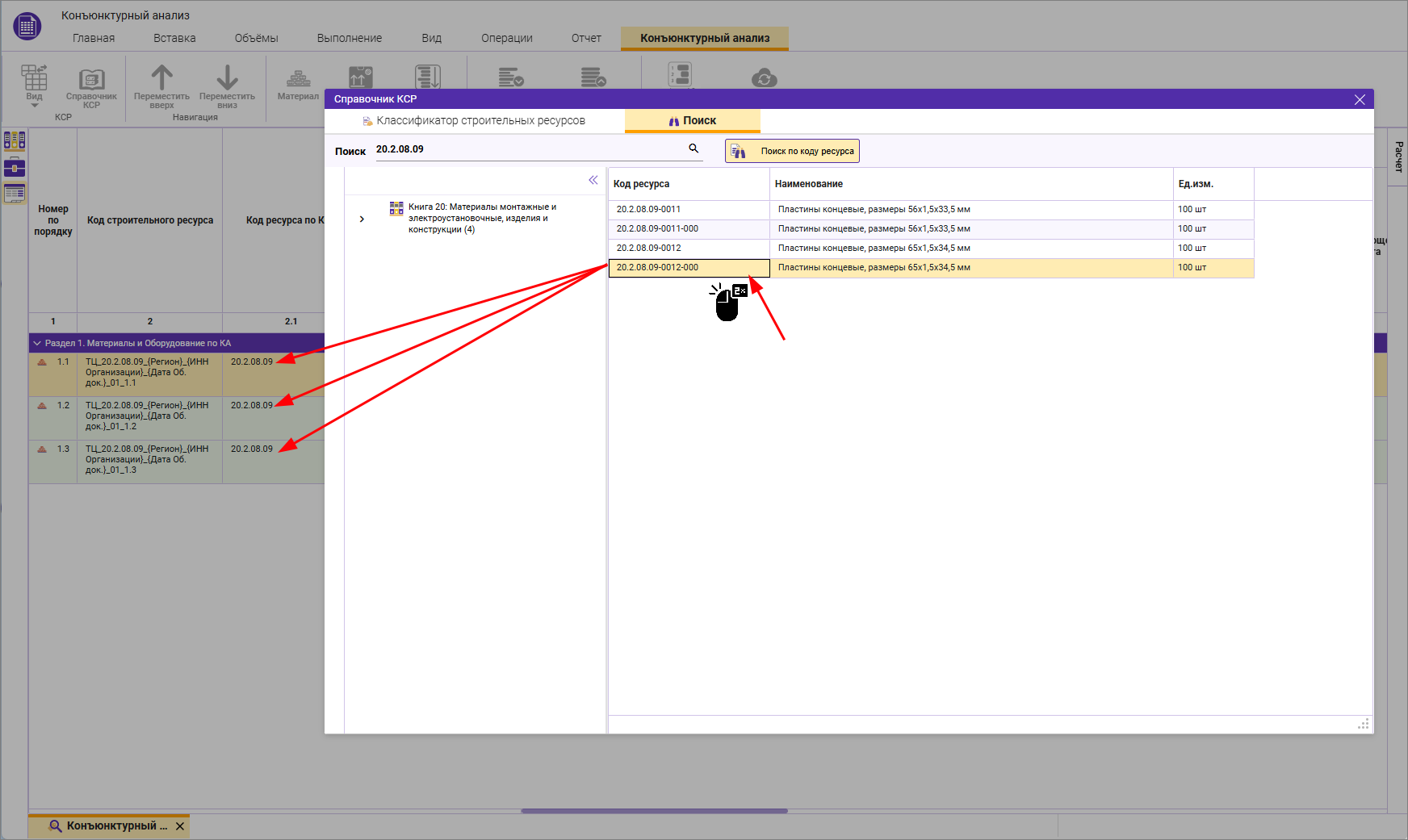This screenshot has width=1408, height=840.
Task: Click the search input containing 20.2.08.09
Action: tap(525, 149)
